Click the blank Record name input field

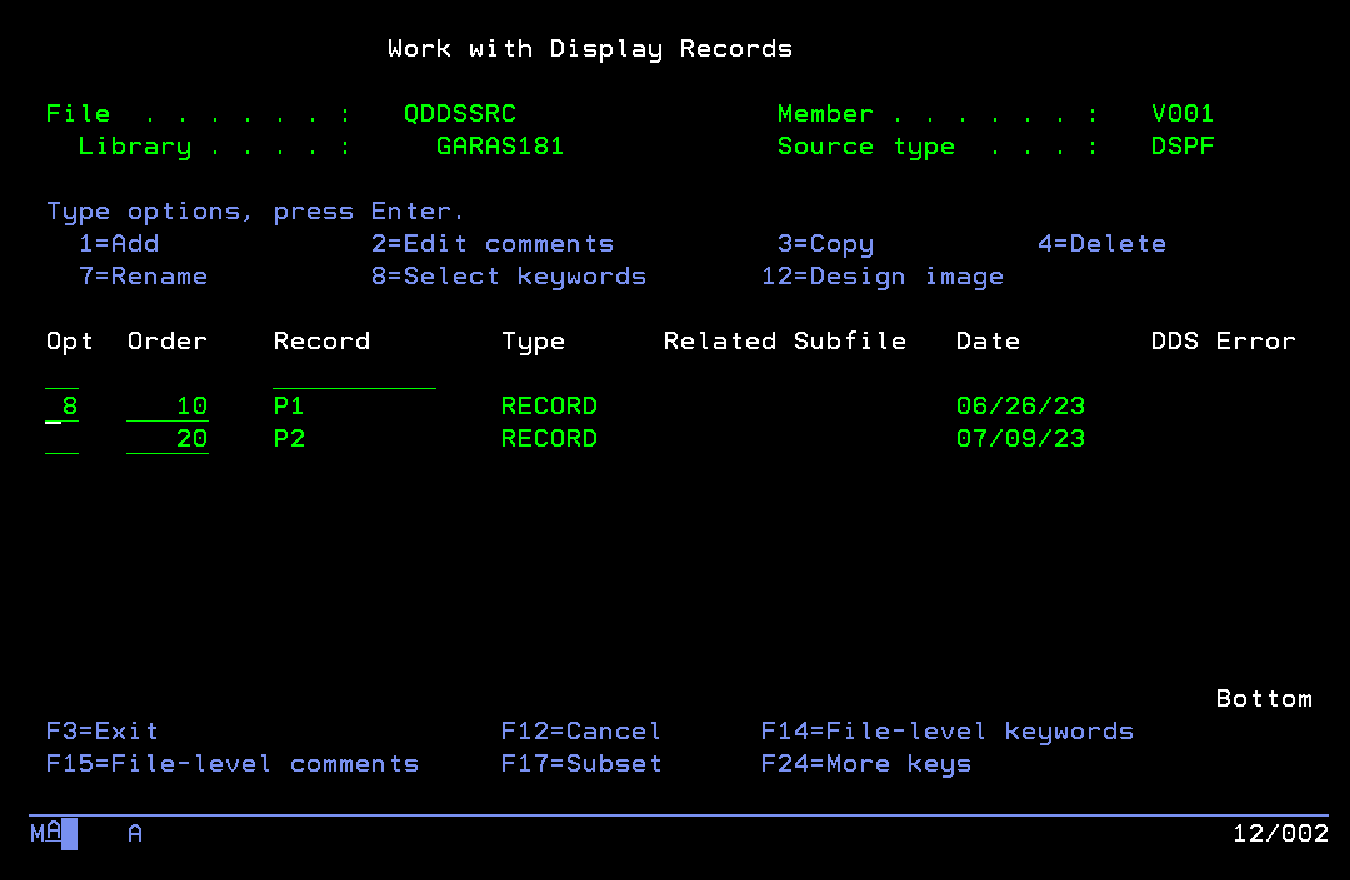(354, 375)
